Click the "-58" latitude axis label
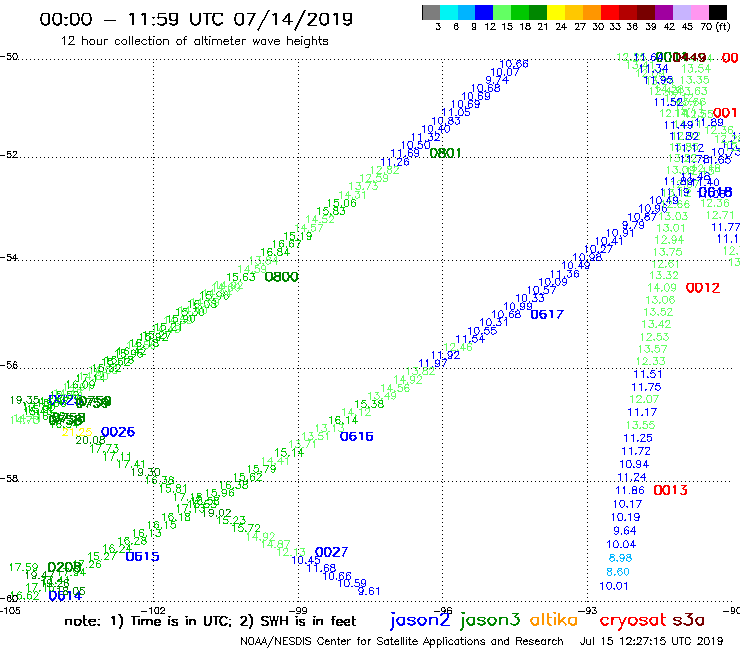 pyautogui.click(x=9, y=478)
